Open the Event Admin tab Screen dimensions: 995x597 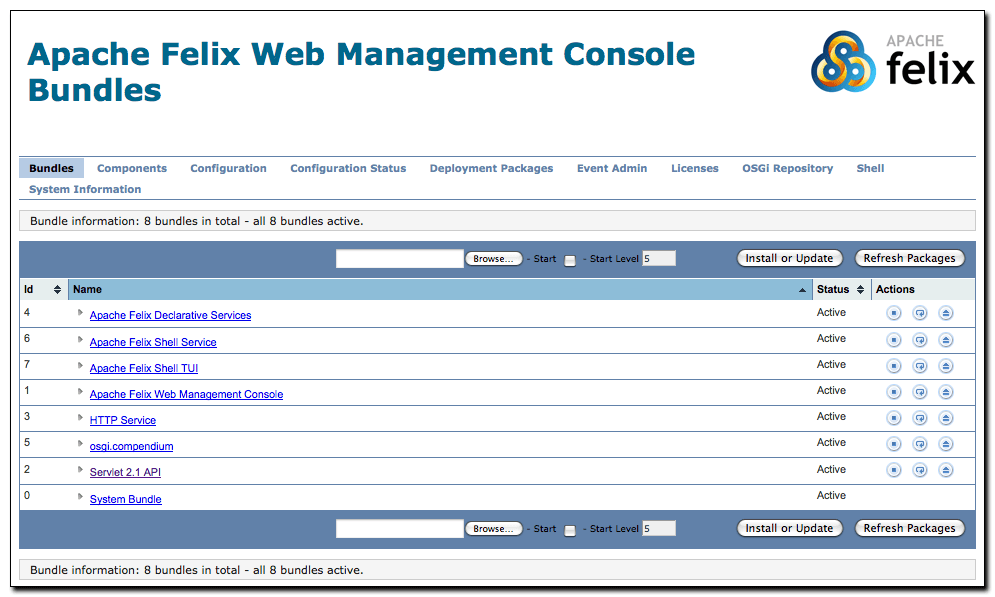point(612,168)
